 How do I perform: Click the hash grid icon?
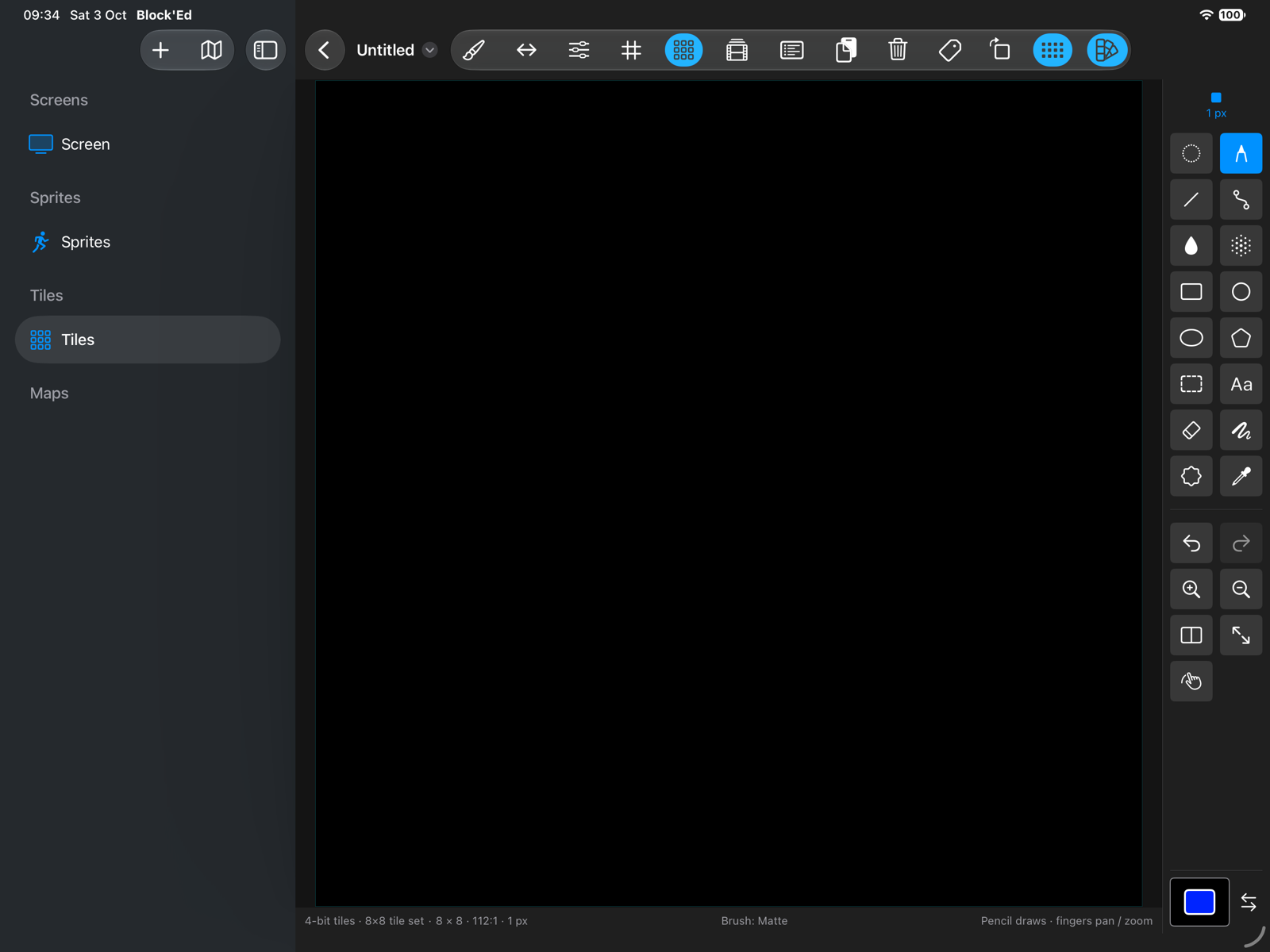pyautogui.click(x=631, y=50)
